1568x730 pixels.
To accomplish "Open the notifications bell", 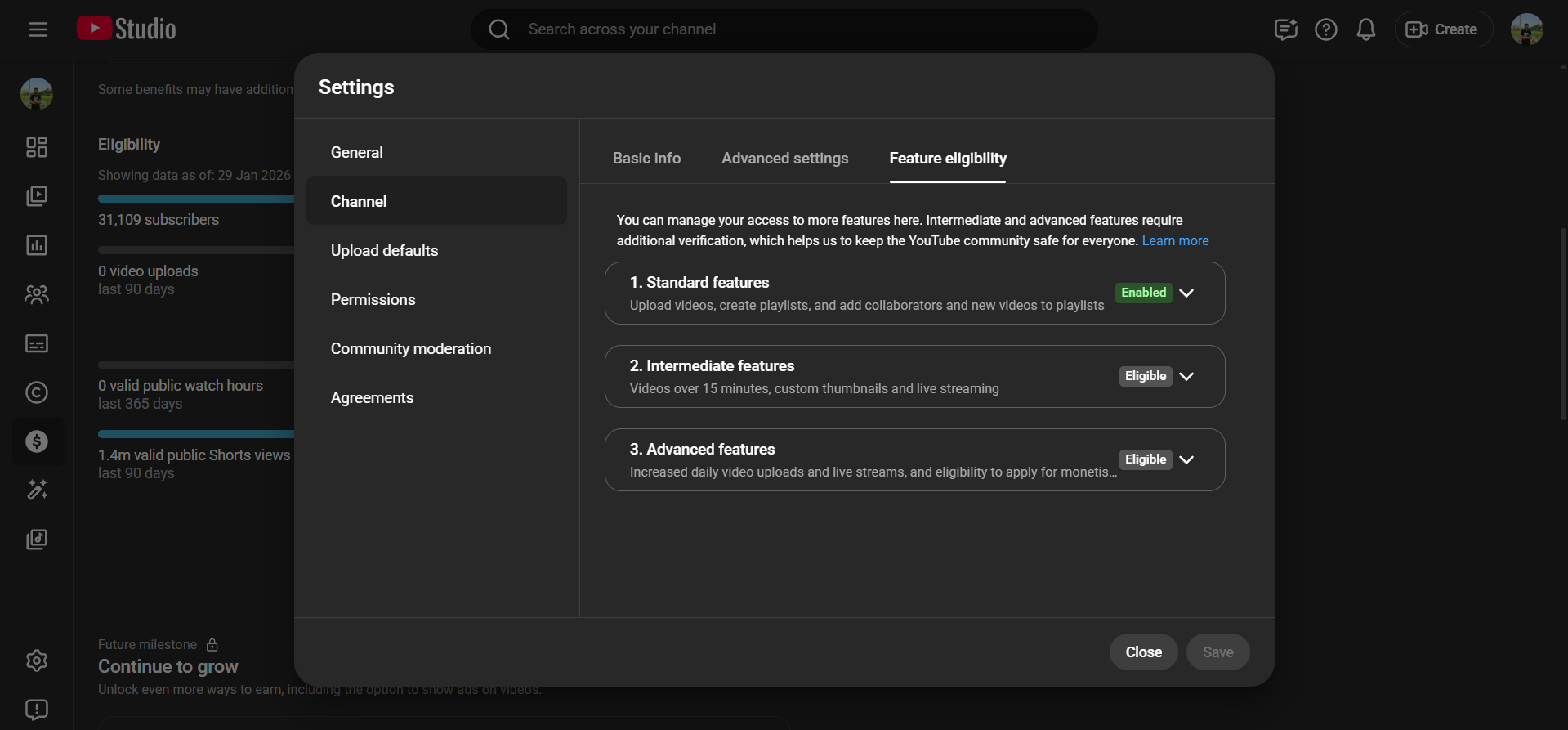I will [1365, 29].
